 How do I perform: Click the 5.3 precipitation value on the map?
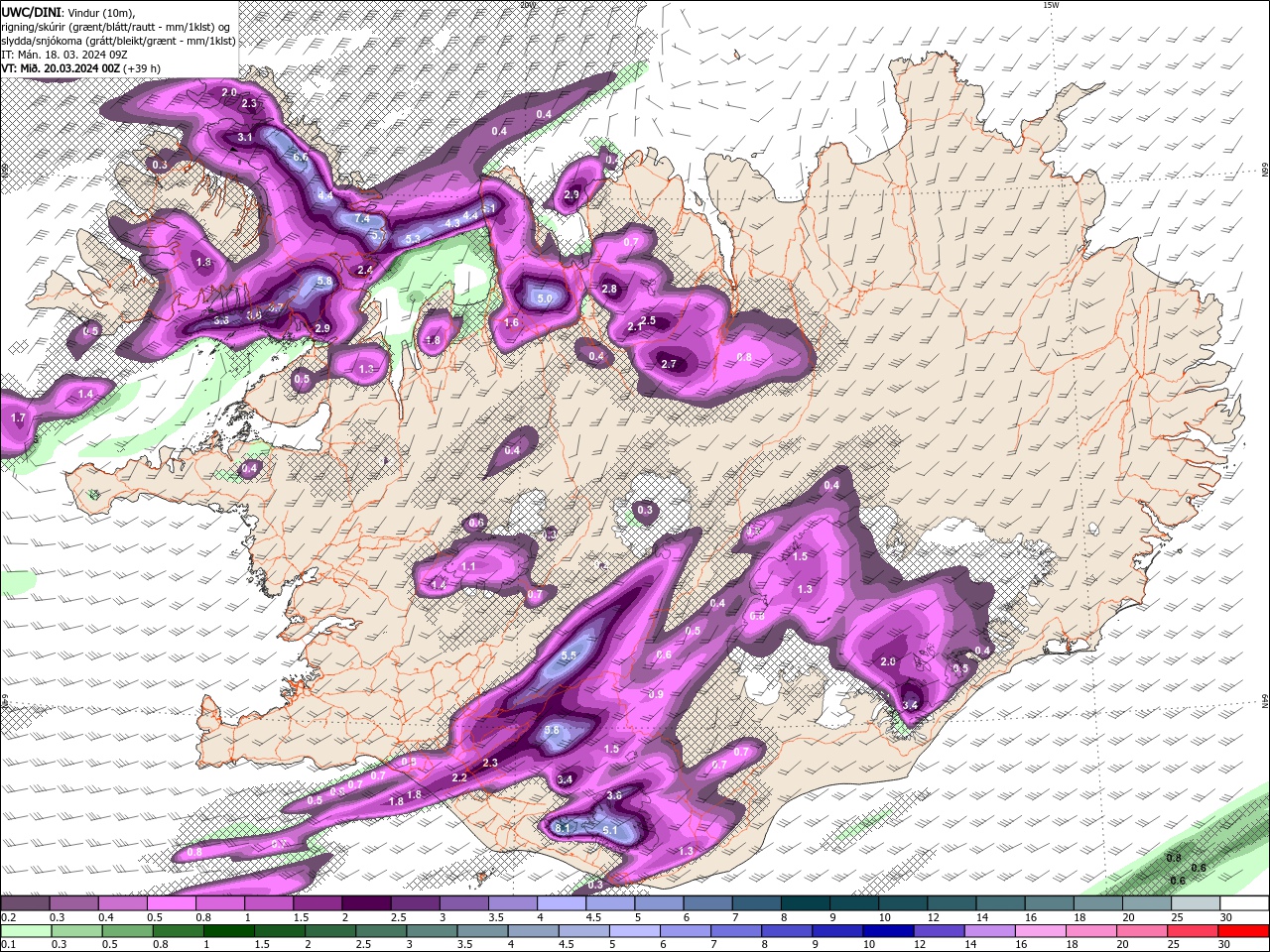[x=413, y=239]
